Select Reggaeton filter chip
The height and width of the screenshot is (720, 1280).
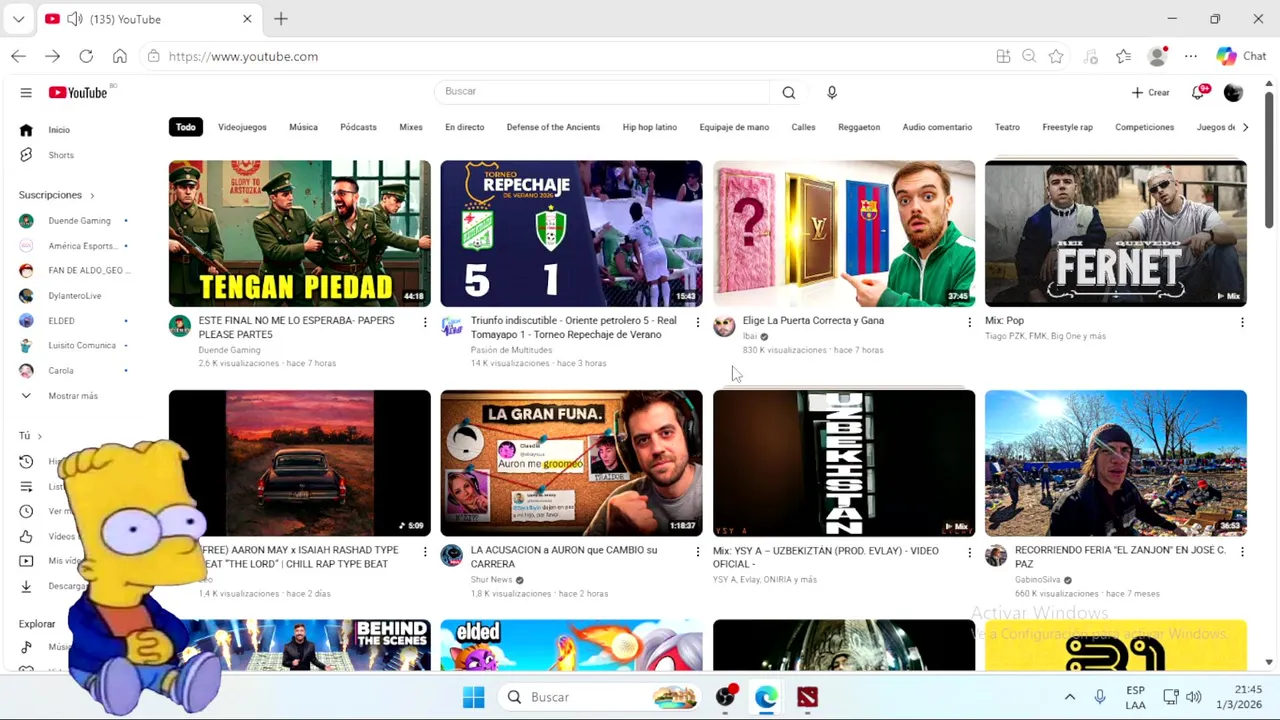859,127
